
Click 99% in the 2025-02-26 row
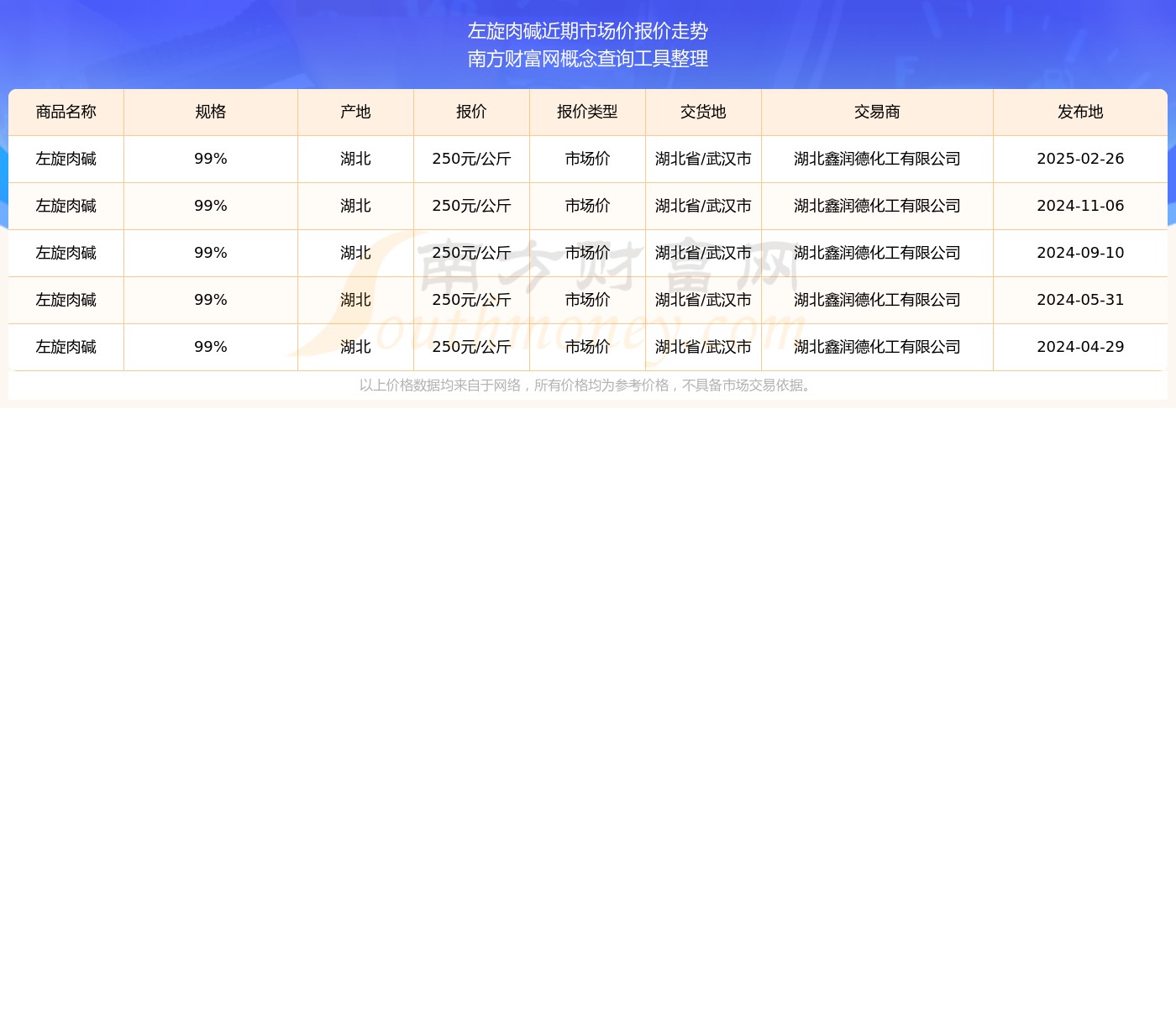[x=211, y=159]
